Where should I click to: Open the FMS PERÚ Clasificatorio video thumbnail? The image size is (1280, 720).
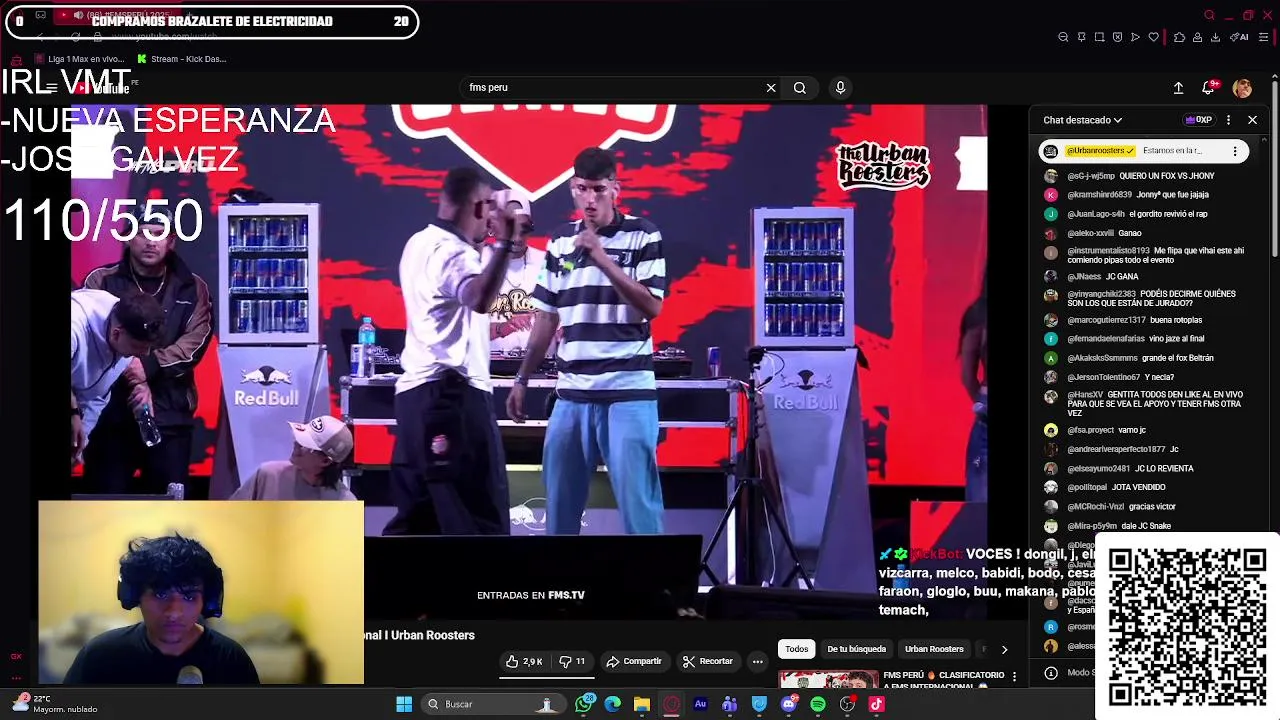click(829, 679)
